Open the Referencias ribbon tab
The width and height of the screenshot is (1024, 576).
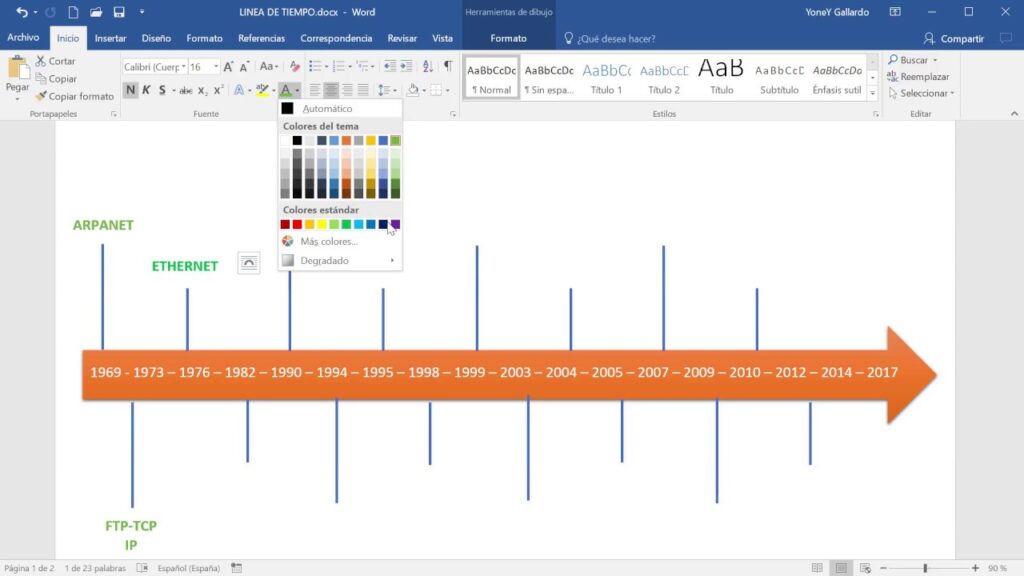coord(261,38)
